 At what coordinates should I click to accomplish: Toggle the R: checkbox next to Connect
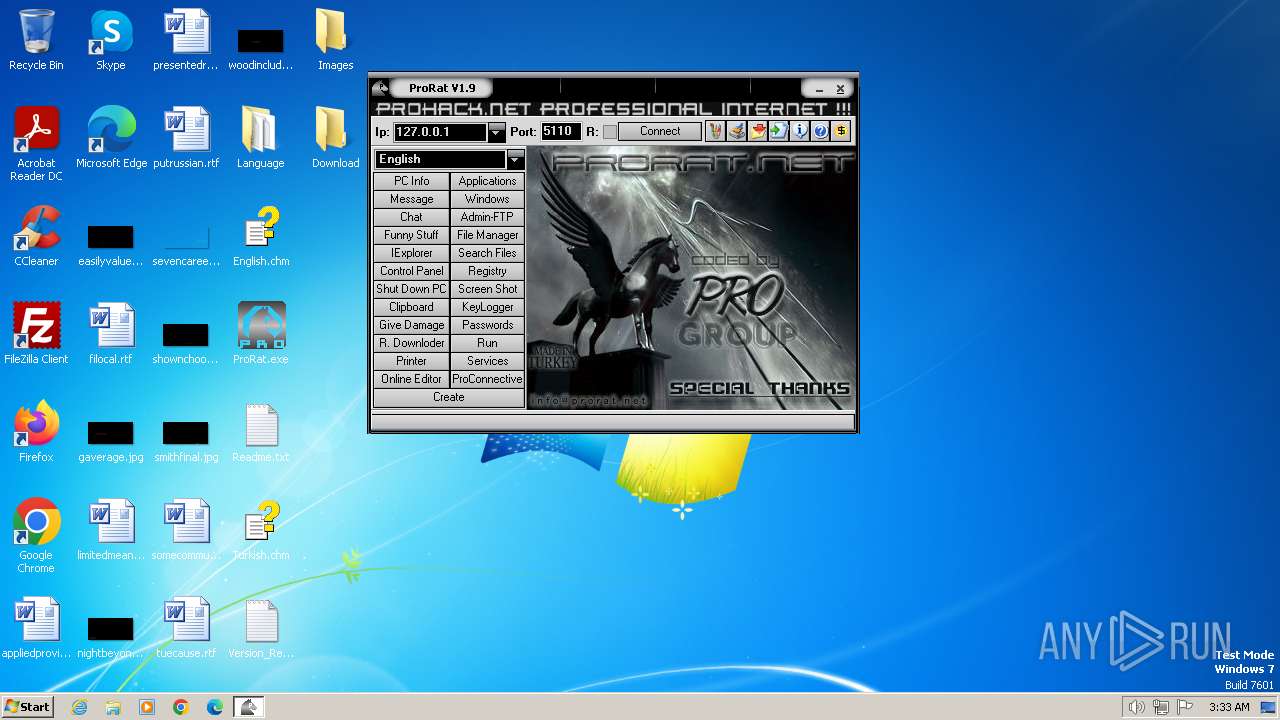(610, 132)
